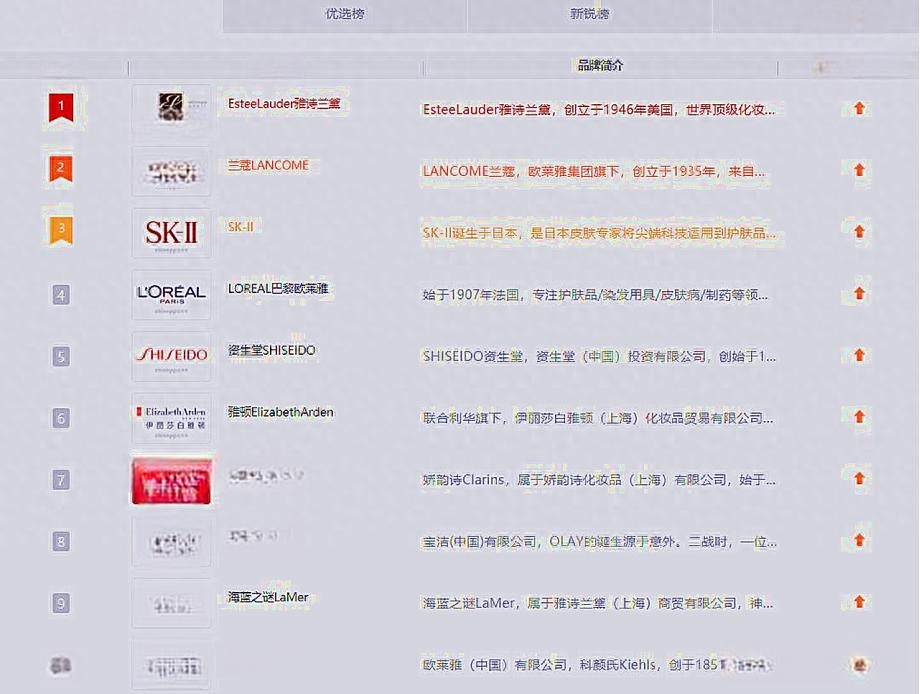Open the LOREAL巴黎欧莱雅 brand link
920x694 pixels.
click(x=278, y=289)
